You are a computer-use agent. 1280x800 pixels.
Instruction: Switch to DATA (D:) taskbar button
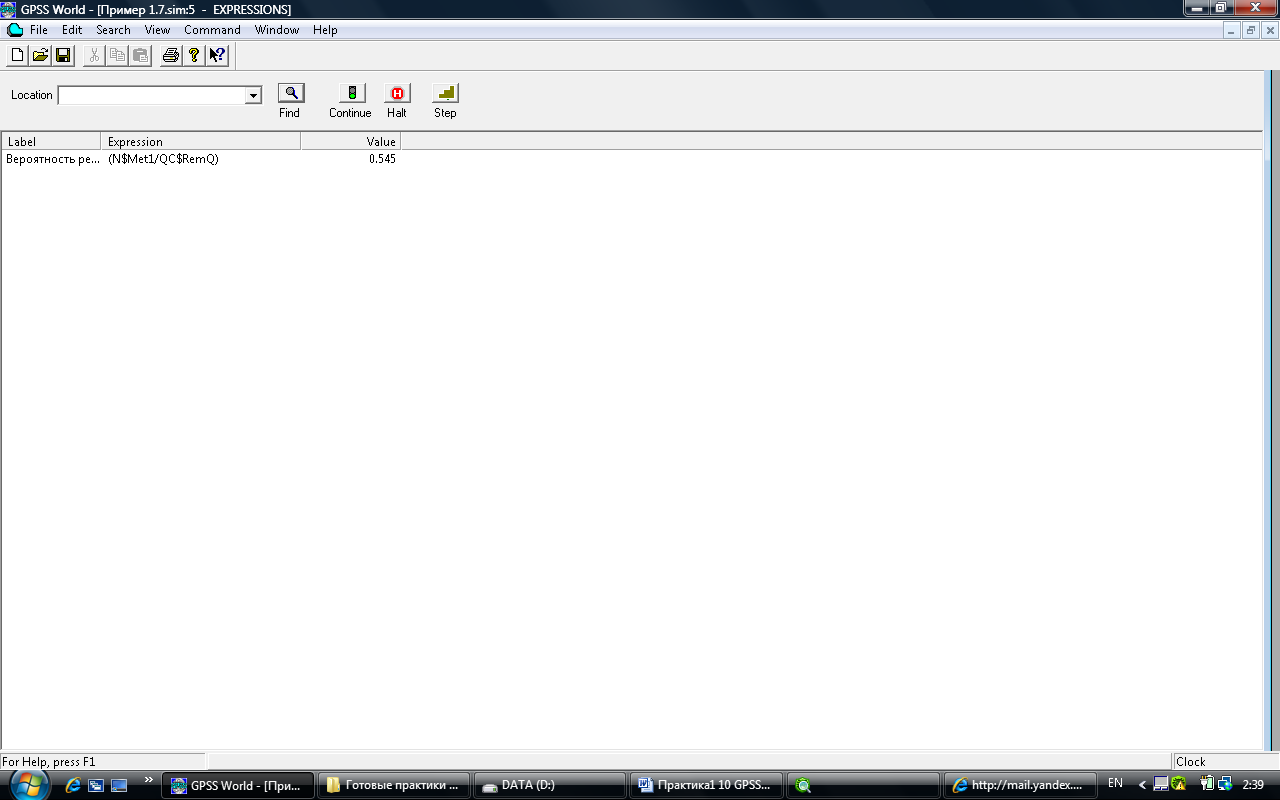pos(550,785)
